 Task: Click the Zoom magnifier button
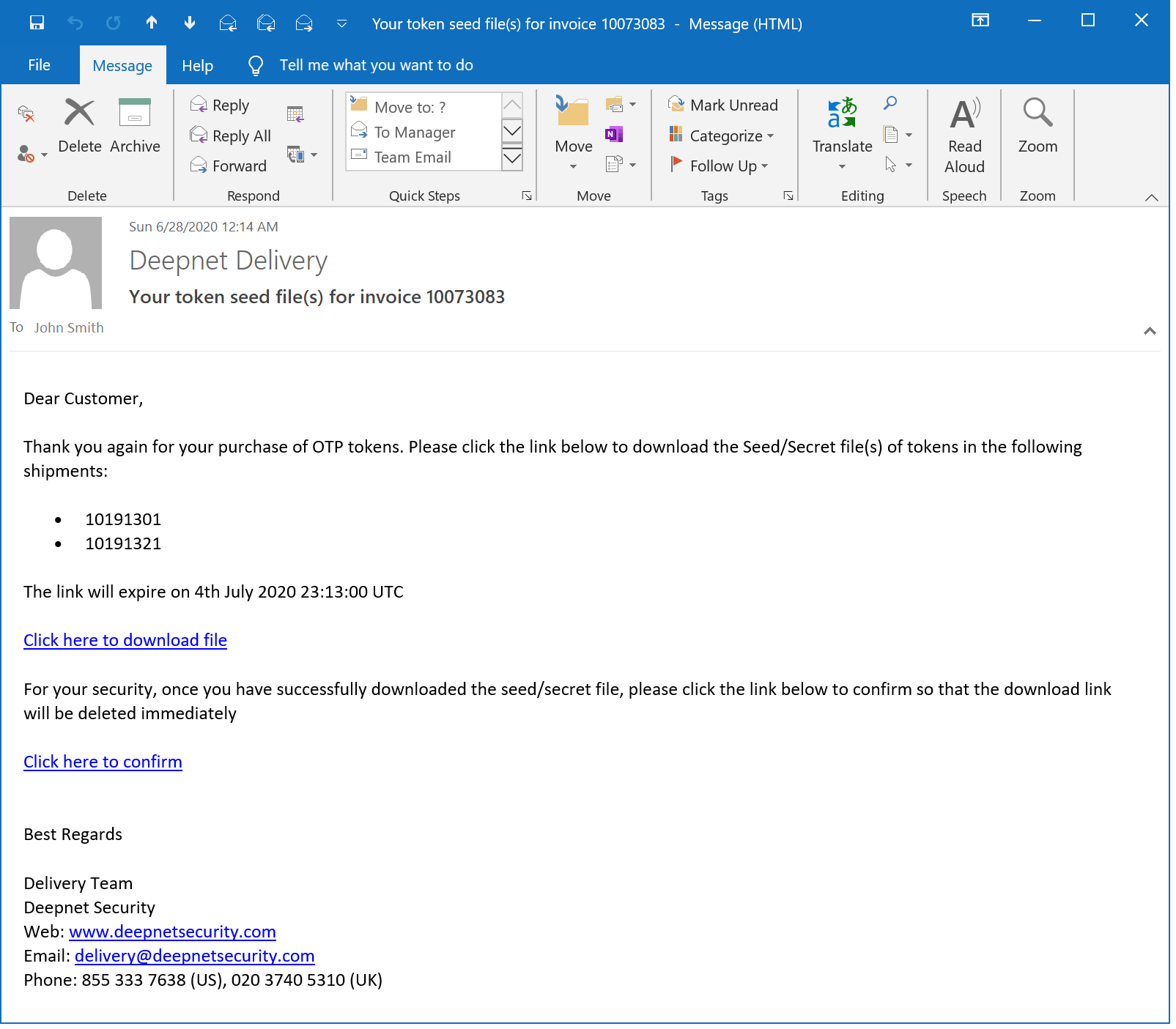pyautogui.click(x=1038, y=126)
